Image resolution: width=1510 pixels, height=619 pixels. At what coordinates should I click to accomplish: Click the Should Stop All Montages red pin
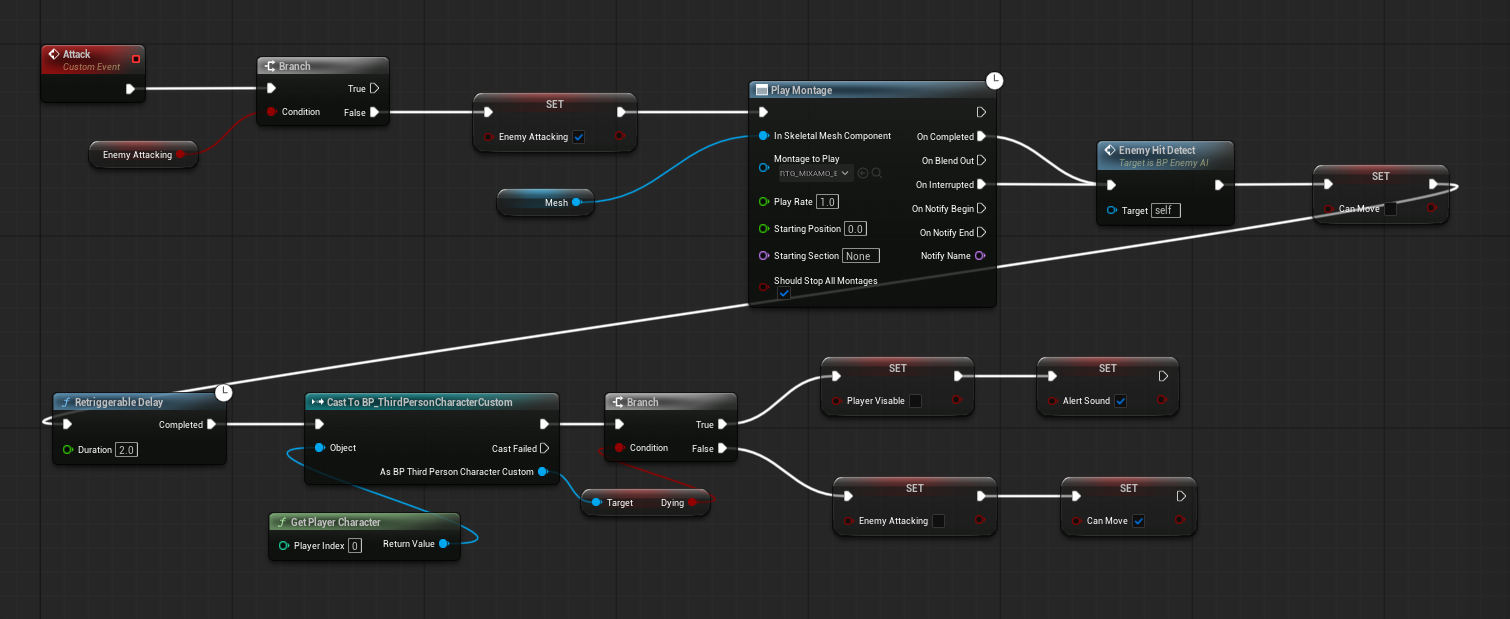click(x=764, y=287)
